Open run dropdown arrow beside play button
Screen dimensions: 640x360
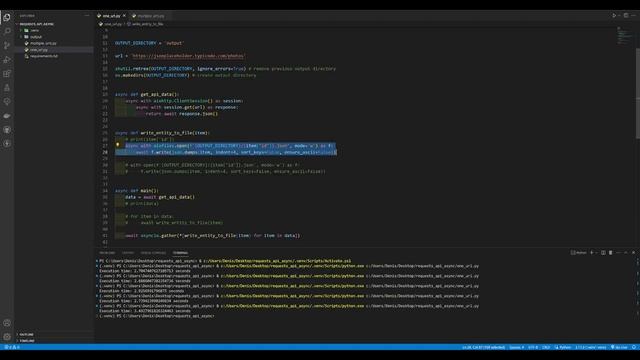618,16
